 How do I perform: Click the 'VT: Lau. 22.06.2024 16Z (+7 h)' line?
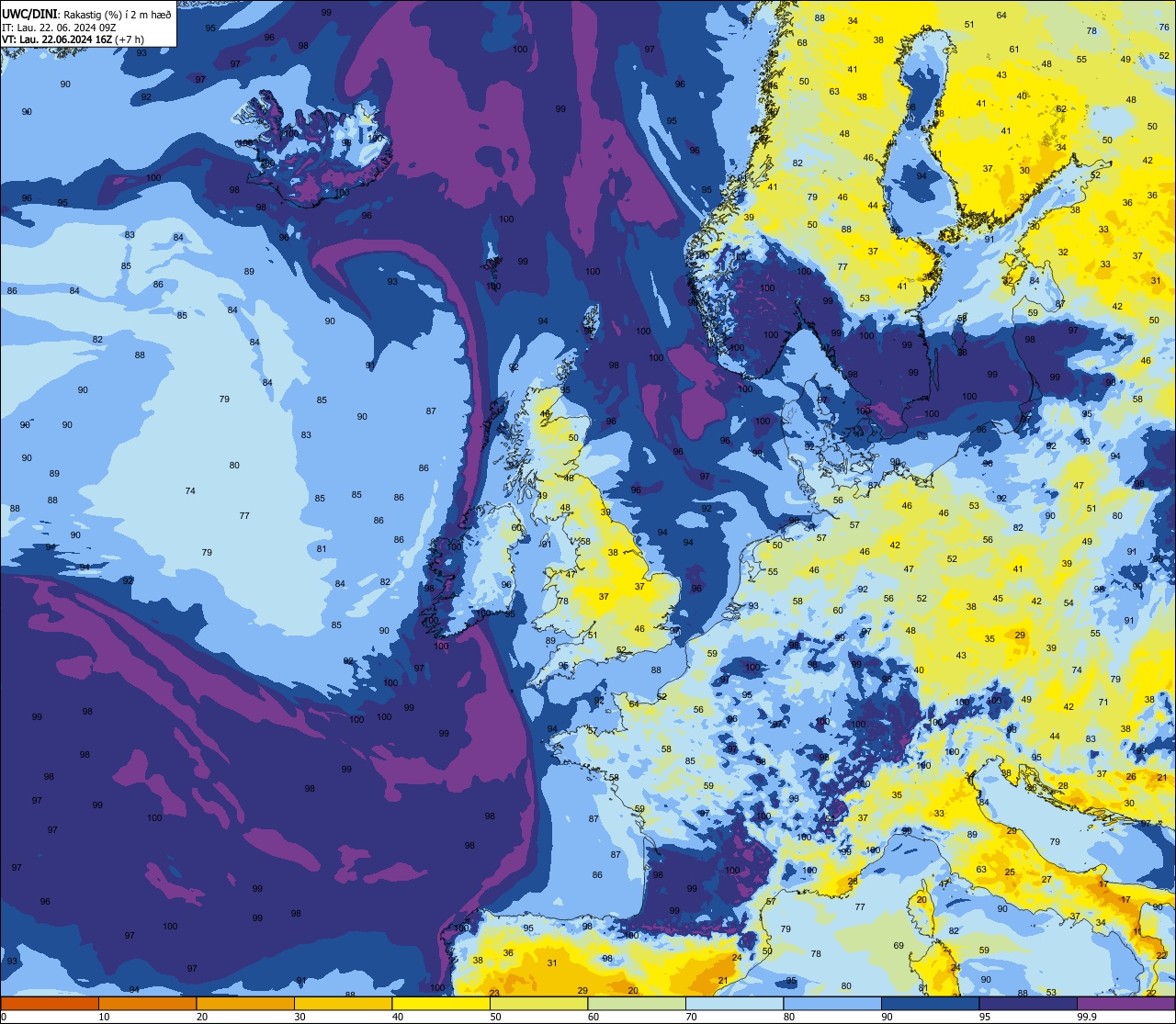click(x=73, y=39)
